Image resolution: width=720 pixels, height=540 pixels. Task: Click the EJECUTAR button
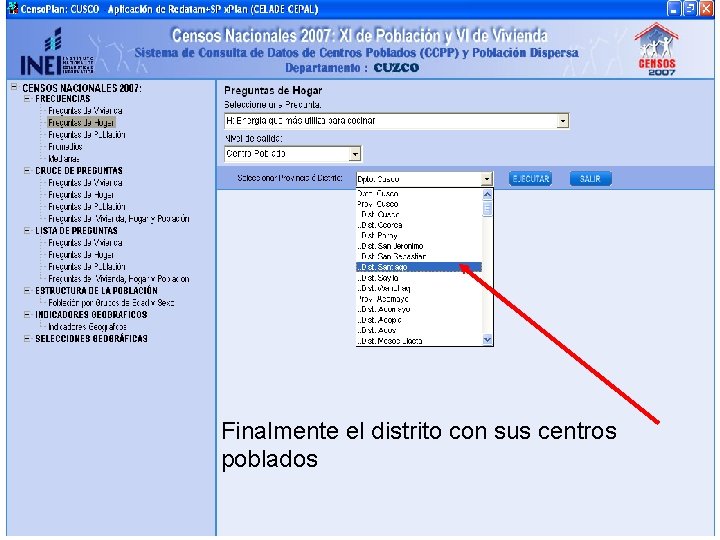tap(530, 179)
